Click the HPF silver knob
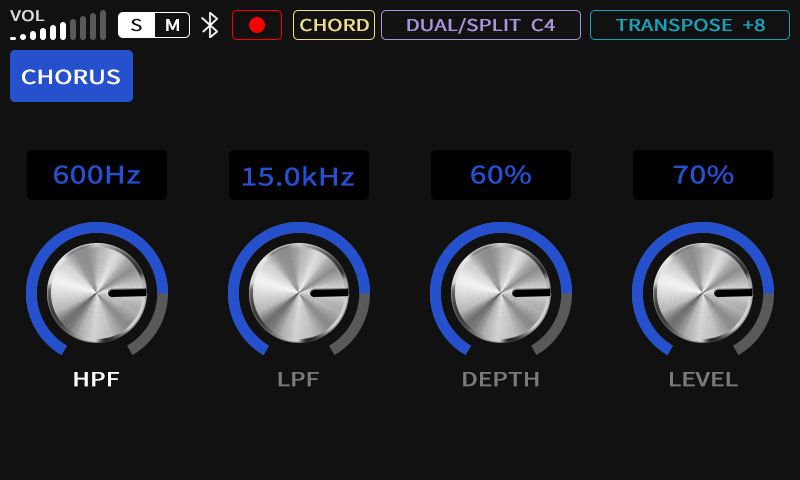This screenshot has height=480, width=800. pyautogui.click(x=97, y=292)
